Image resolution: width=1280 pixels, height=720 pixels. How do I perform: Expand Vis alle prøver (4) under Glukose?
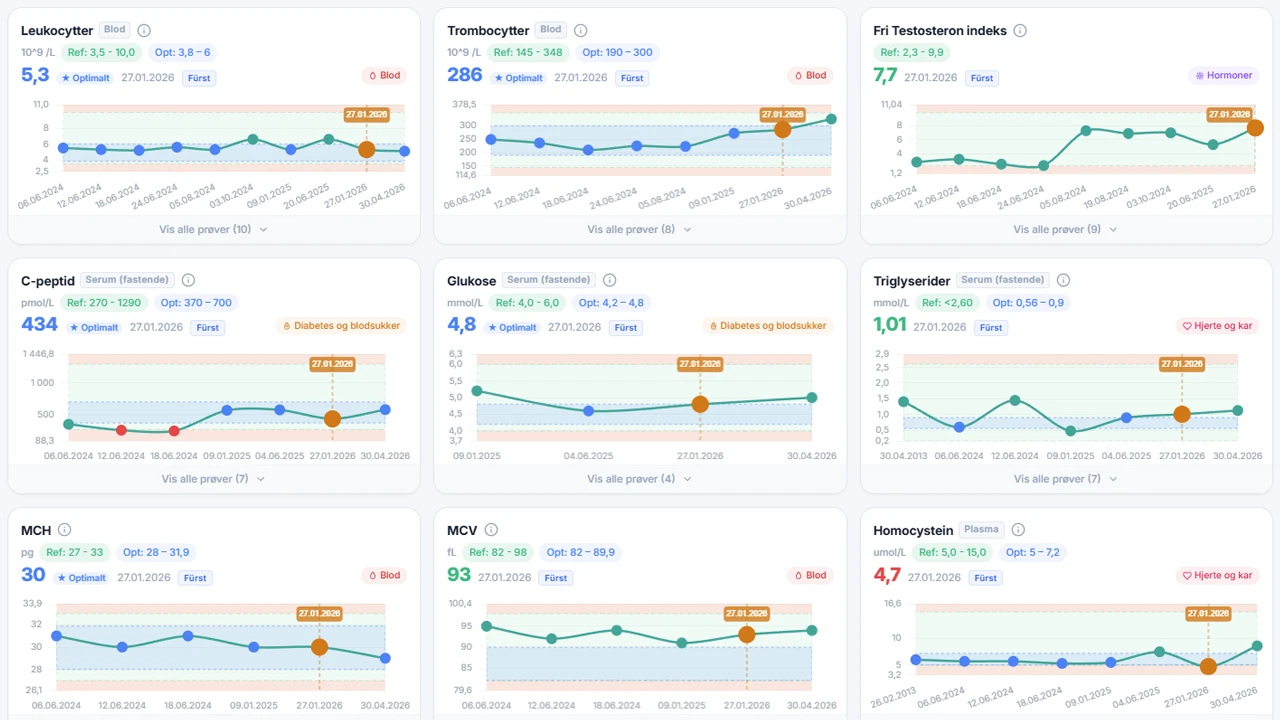point(640,479)
